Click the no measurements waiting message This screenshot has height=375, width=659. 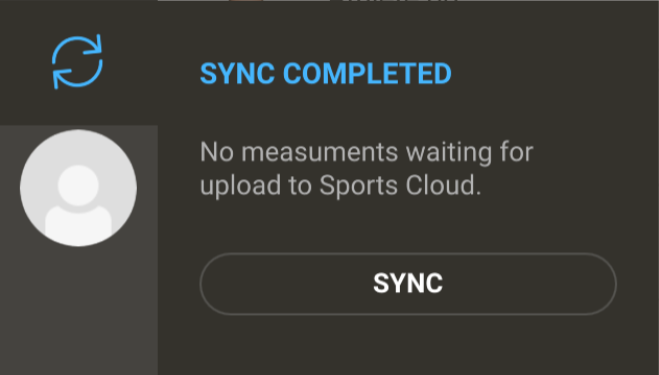366,169
